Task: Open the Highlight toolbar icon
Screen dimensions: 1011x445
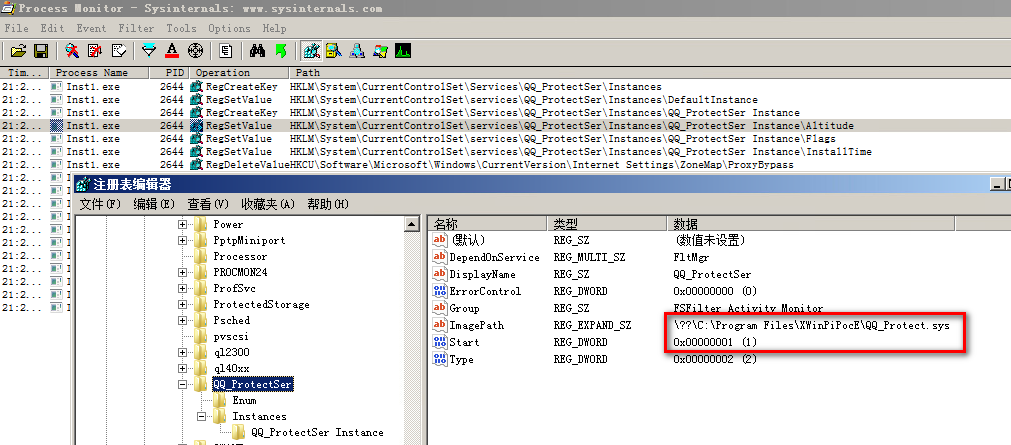Action: 172,51
